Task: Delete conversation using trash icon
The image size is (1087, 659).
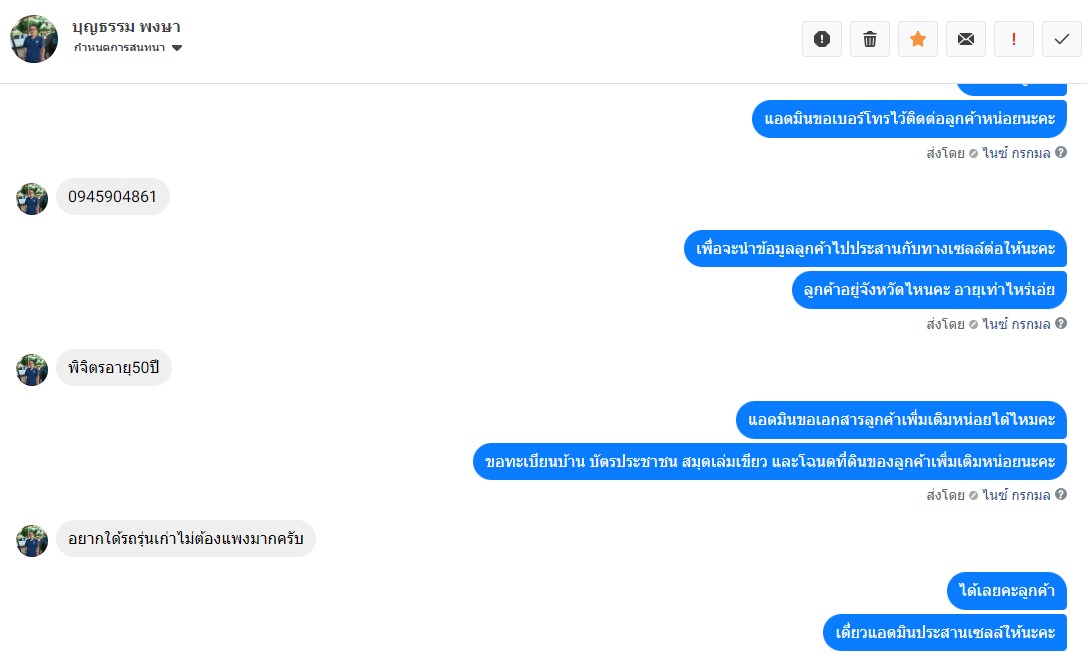Action: click(x=869, y=39)
